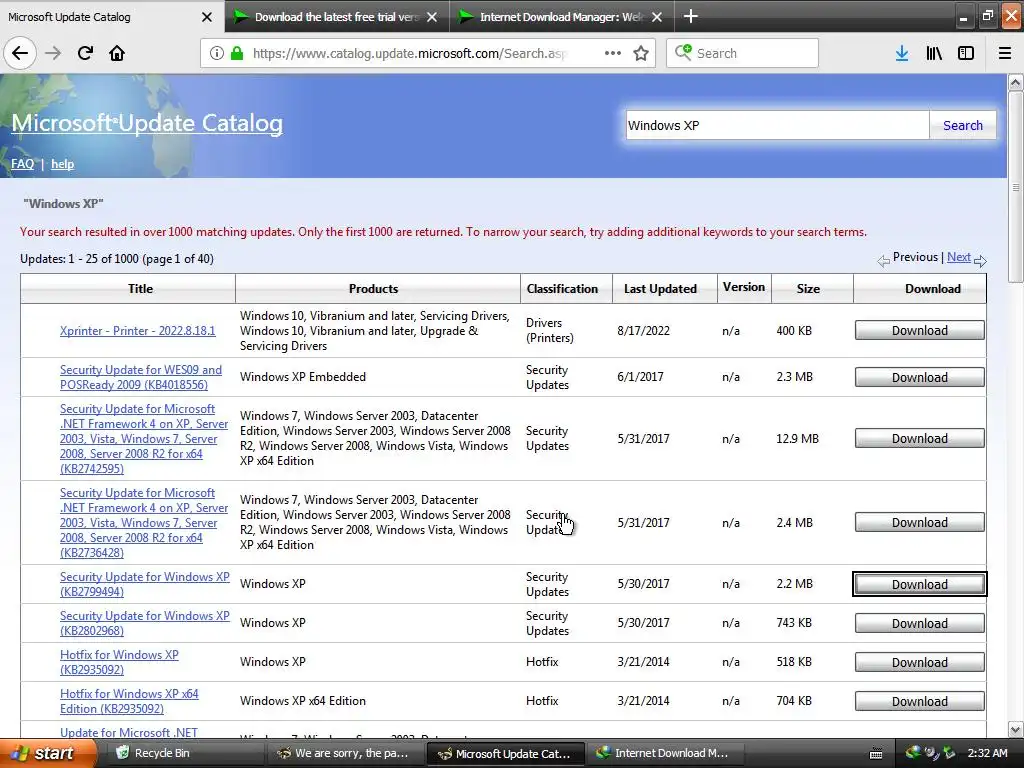1024x768 pixels.
Task: Sort results by Version column
Action: (744, 287)
